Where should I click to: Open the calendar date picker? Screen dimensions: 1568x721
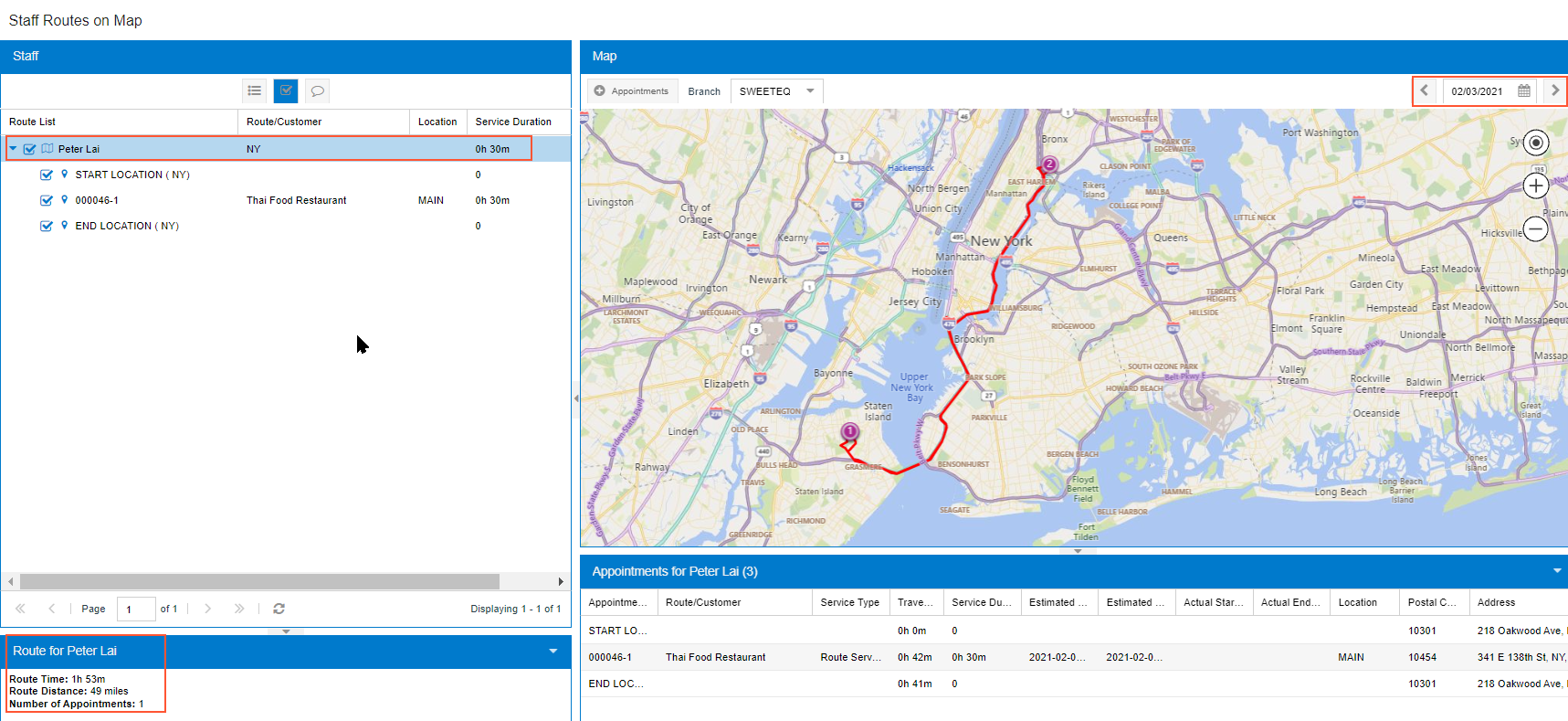(1524, 91)
